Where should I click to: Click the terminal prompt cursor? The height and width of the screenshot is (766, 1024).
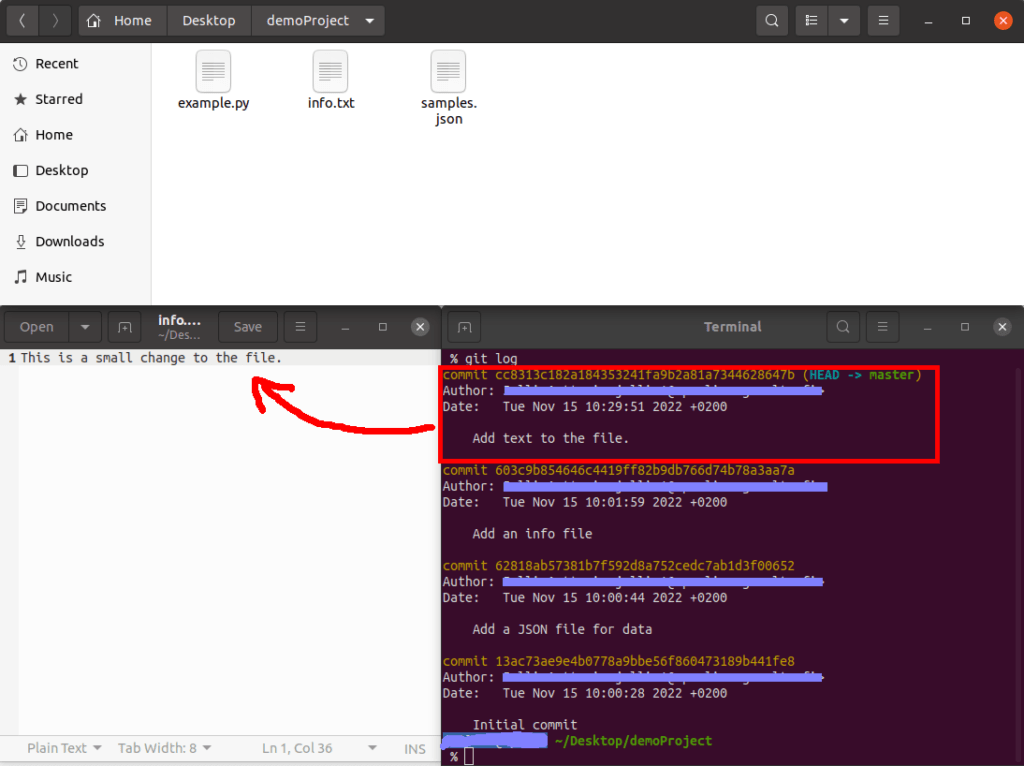(x=469, y=756)
